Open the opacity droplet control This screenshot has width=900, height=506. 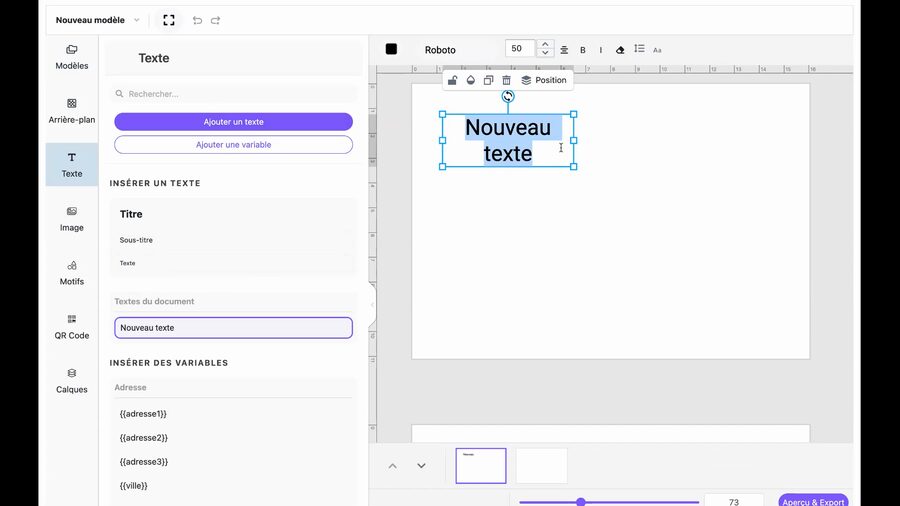coord(471,80)
